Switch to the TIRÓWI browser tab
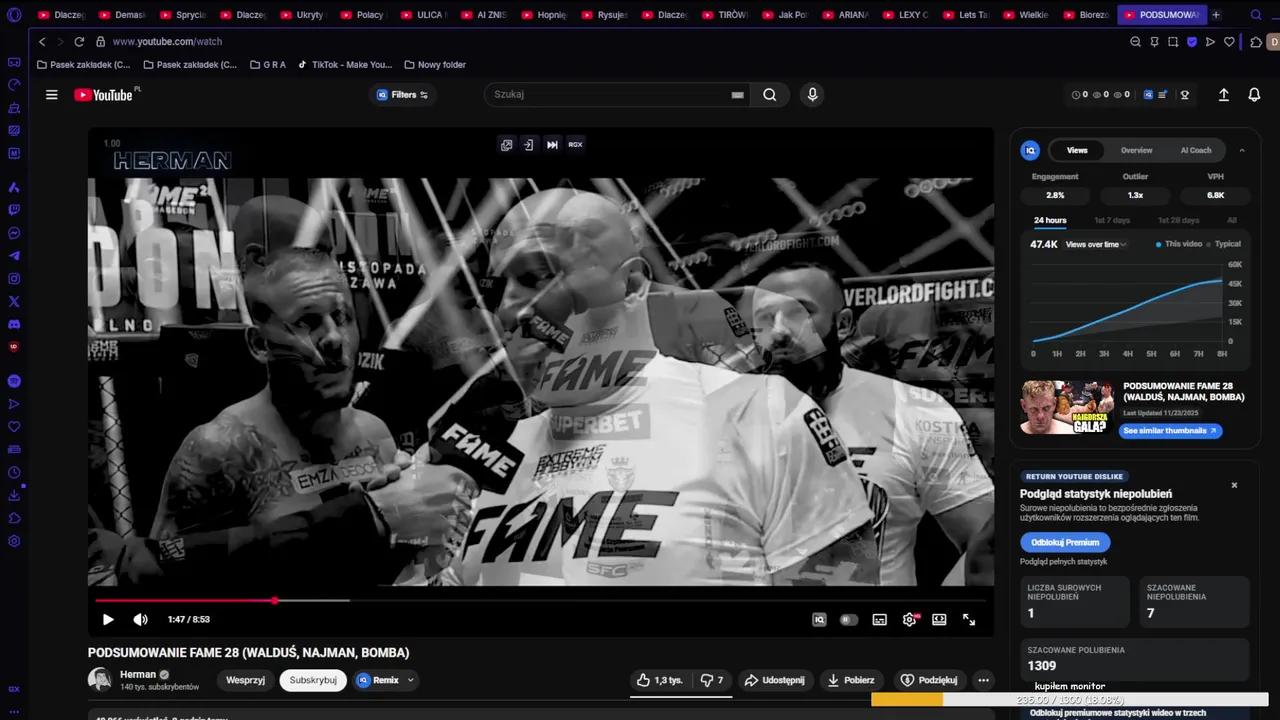This screenshot has height=720, width=1280. pos(725,15)
